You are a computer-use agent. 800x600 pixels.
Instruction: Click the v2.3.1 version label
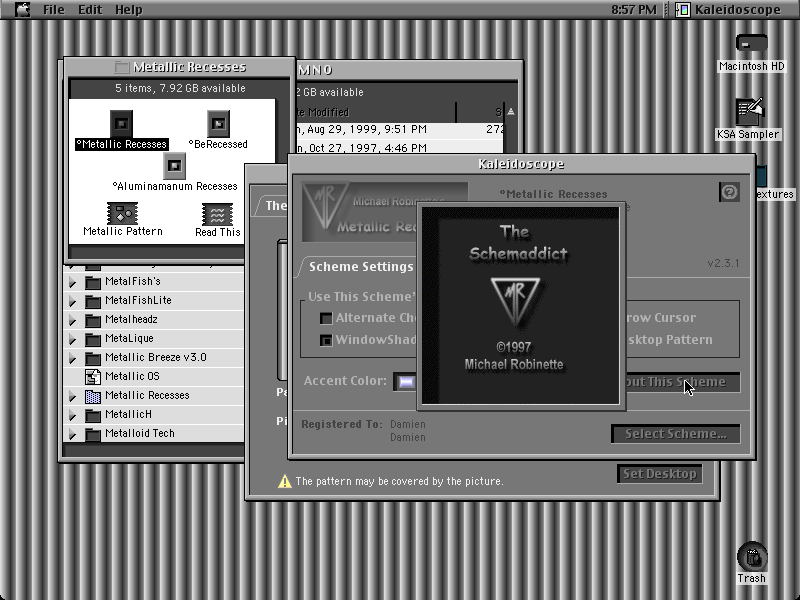tap(723, 263)
